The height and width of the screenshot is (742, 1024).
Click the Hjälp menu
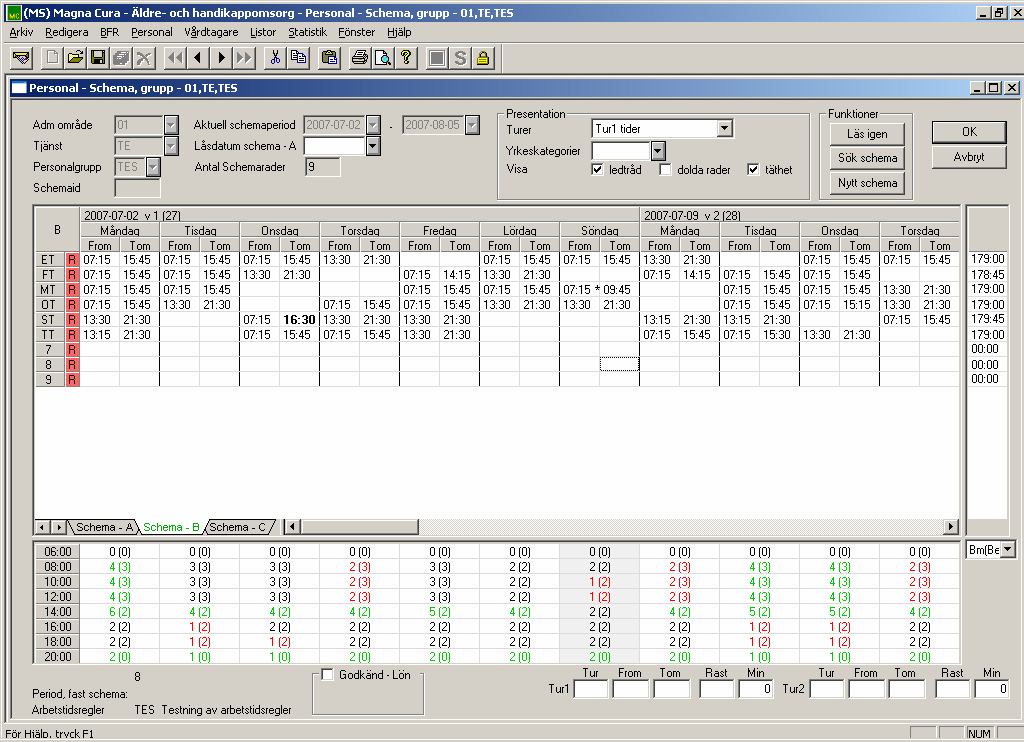(399, 32)
